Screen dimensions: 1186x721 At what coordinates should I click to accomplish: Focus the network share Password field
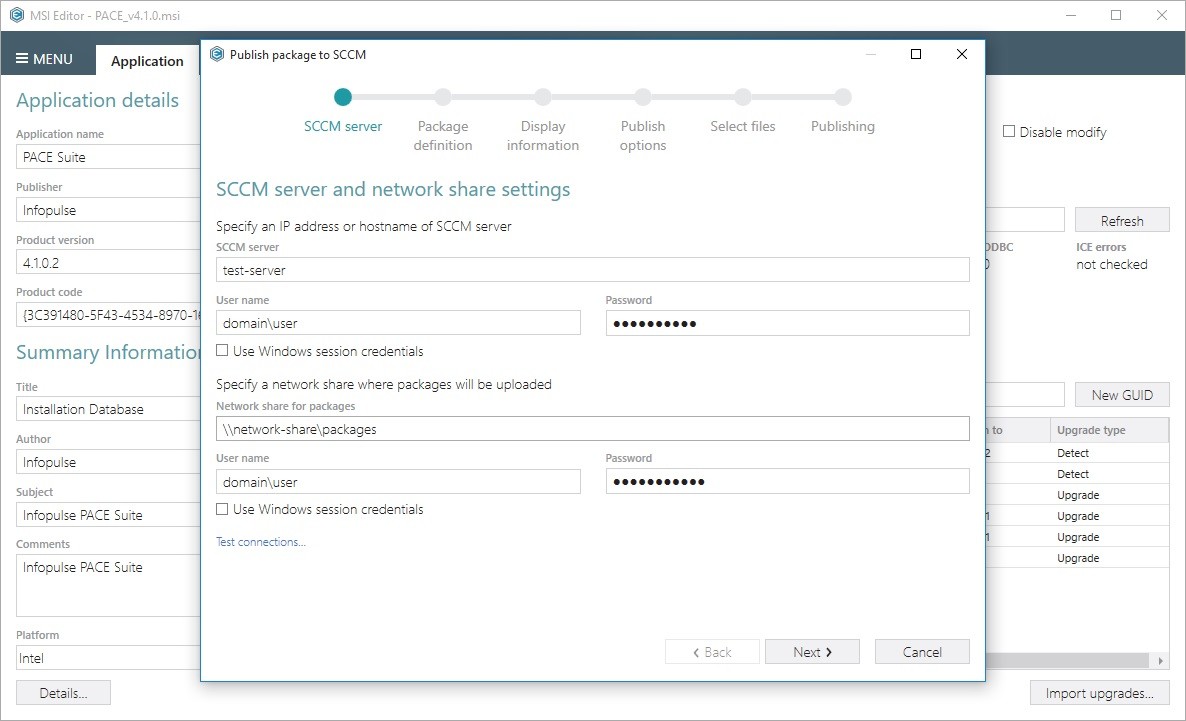(787, 481)
